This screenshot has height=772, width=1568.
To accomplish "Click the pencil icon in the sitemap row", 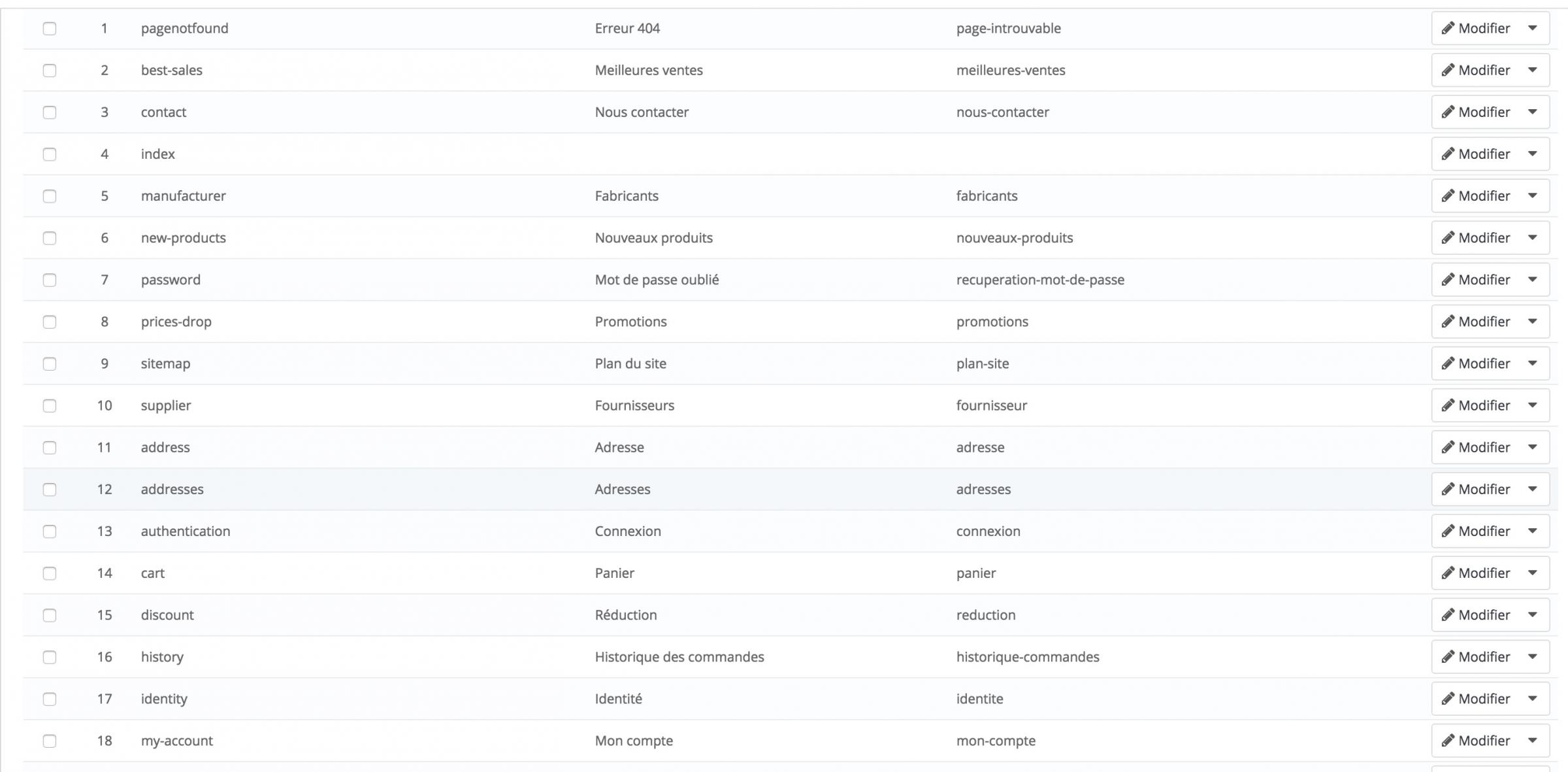I will tap(1448, 363).
